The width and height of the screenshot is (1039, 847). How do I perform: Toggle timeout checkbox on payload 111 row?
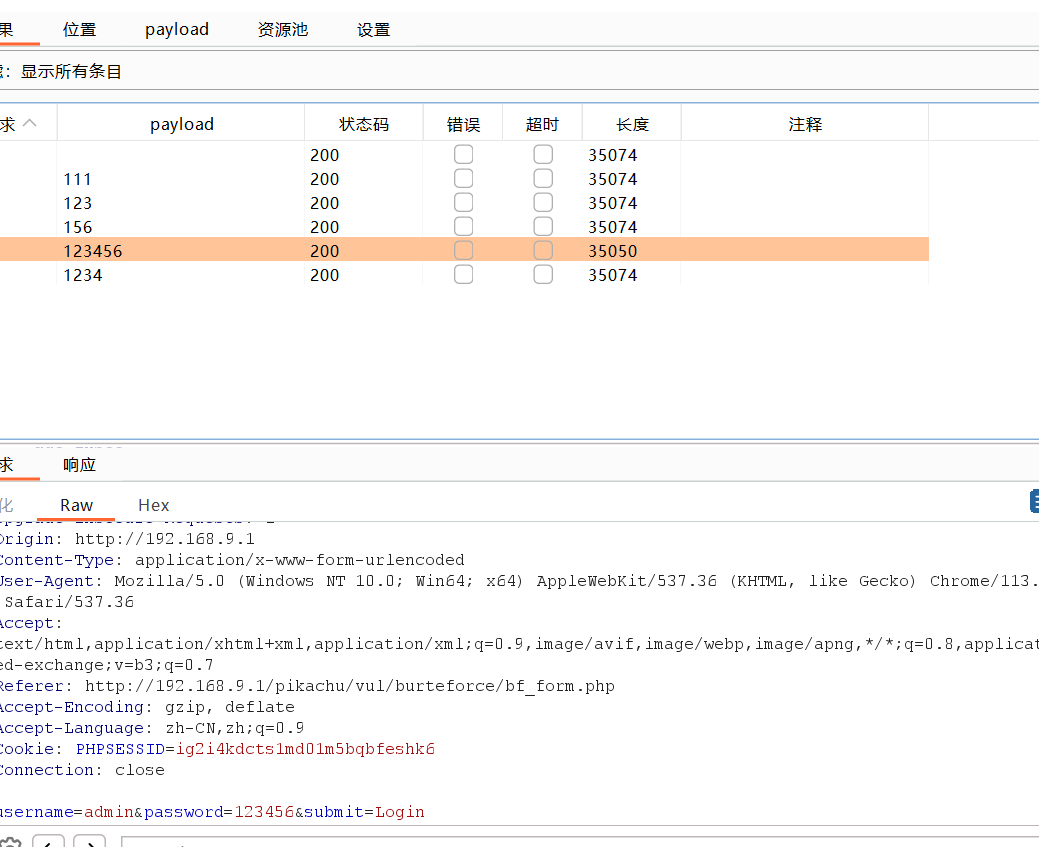(x=543, y=178)
